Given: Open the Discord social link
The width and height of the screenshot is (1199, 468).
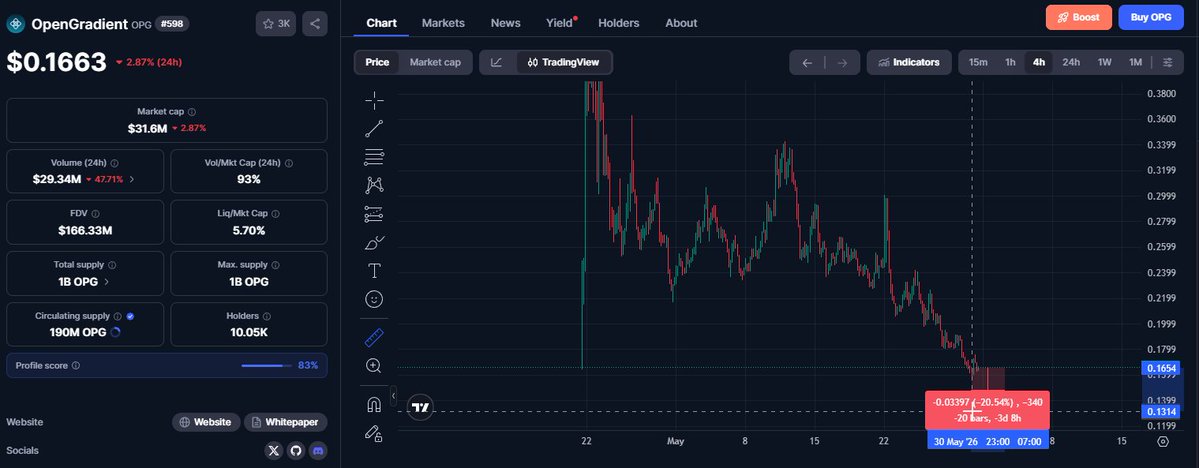Looking at the screenshot, I should click(x=318, y=450).
